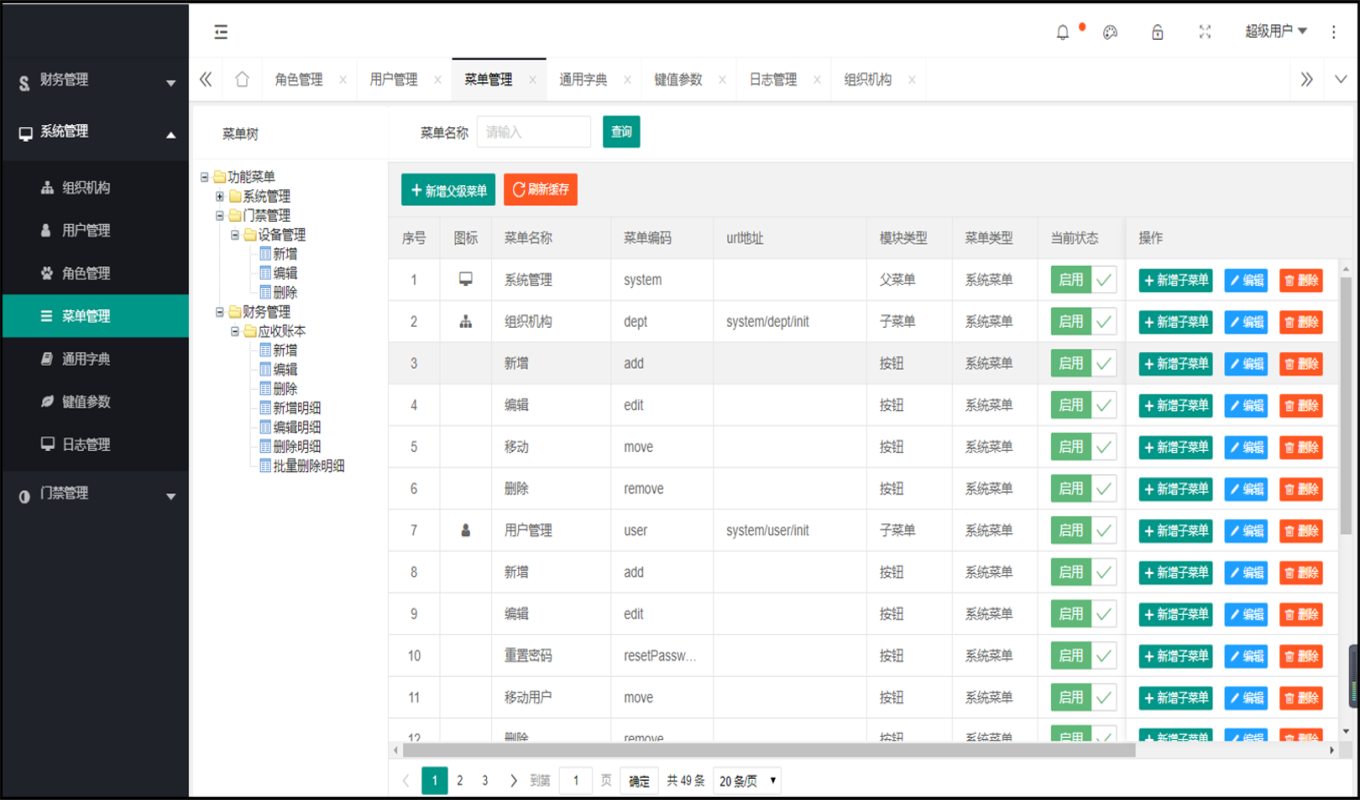1360x800 pixels.
Task: Open 键值参数 in the sidebar
Action: [x=95, y=402]
